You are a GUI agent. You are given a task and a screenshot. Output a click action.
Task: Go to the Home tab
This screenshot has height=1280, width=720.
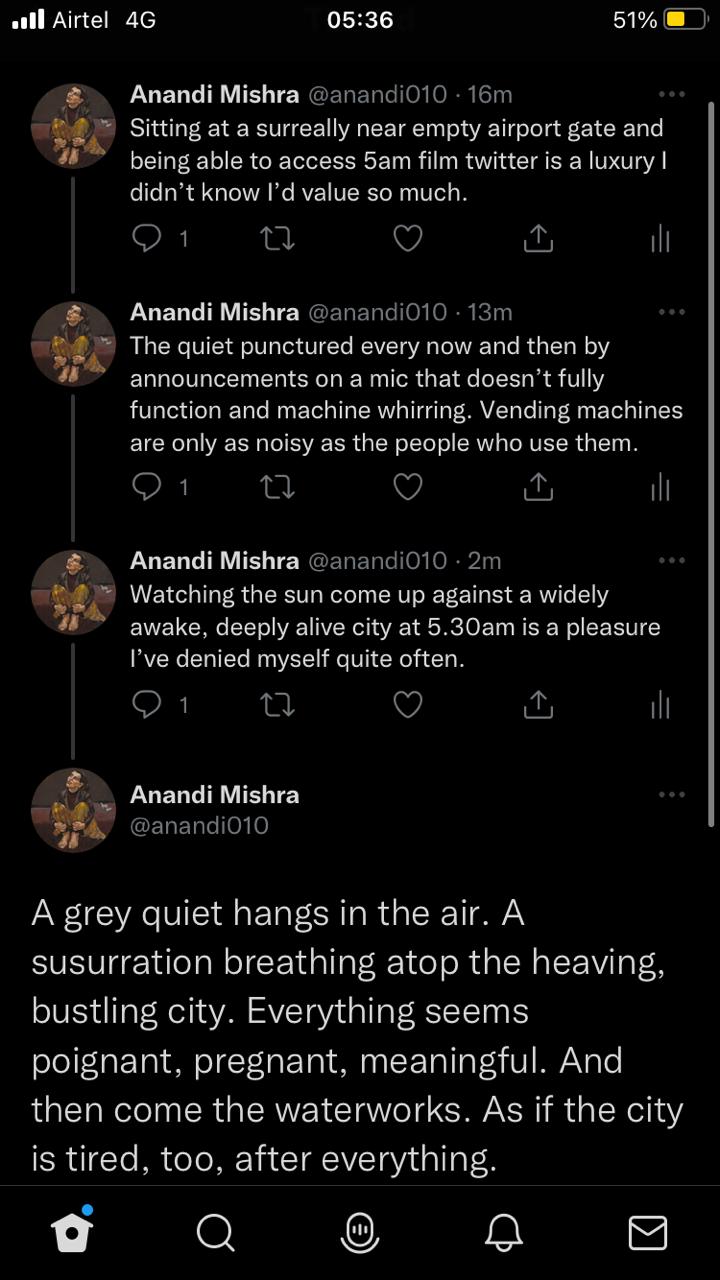73,1233
